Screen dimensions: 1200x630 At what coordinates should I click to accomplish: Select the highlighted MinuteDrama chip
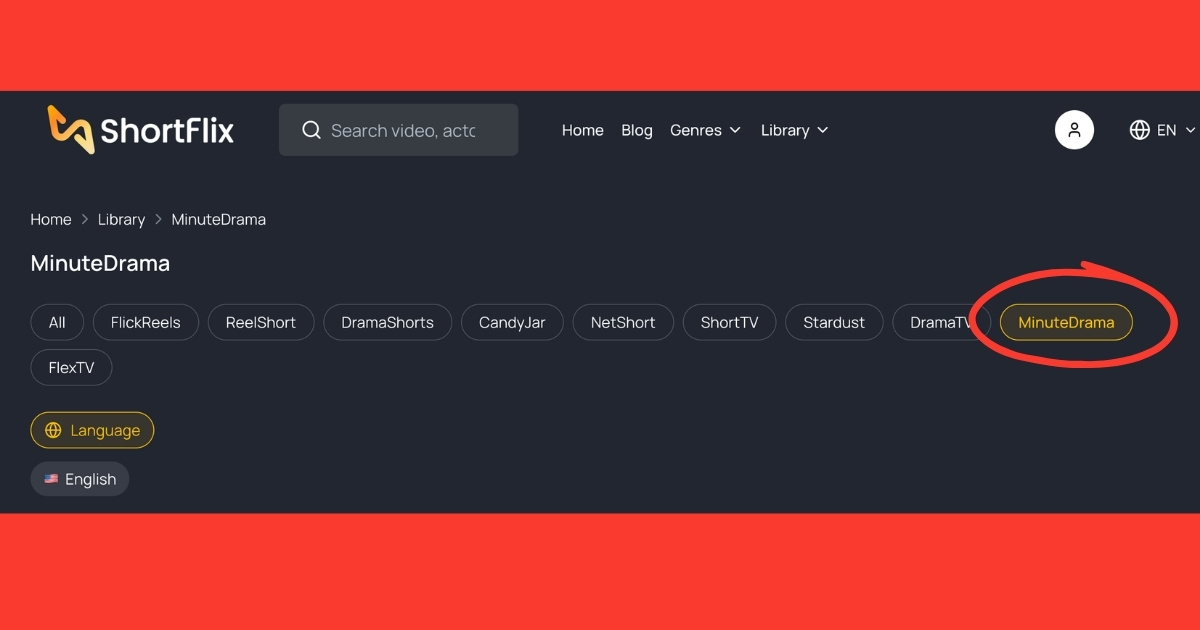coord(1066,322)
